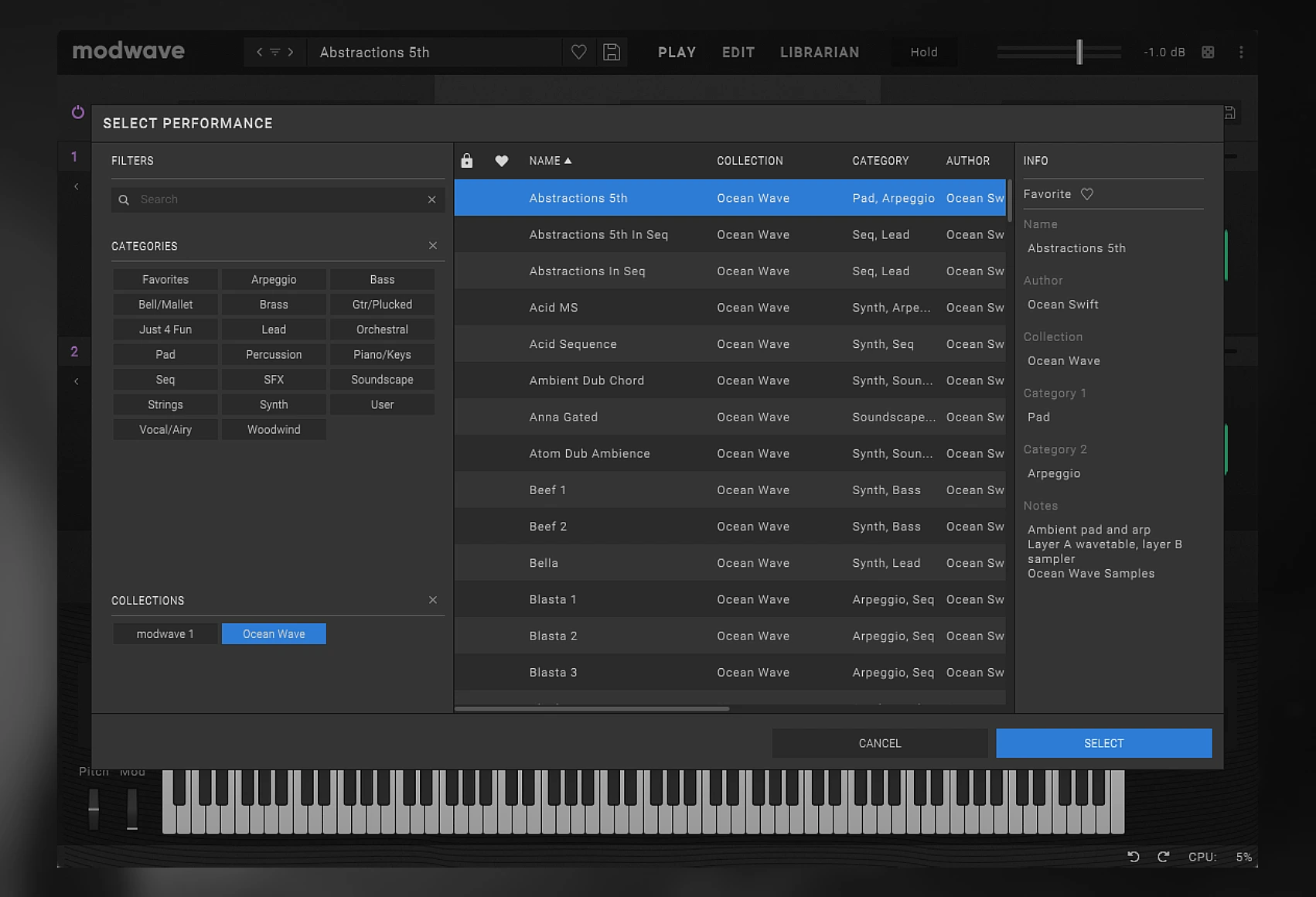The width and height of the screenshot is (1316, 897).
Task: Click the master volume slider handle
Action: (x=1079, y=52)
